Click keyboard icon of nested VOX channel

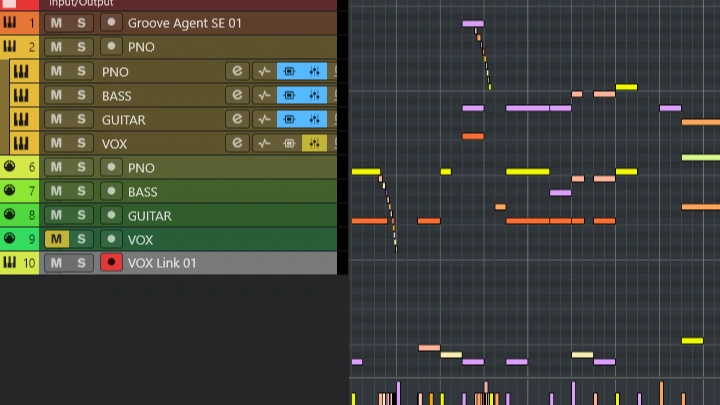21,143
